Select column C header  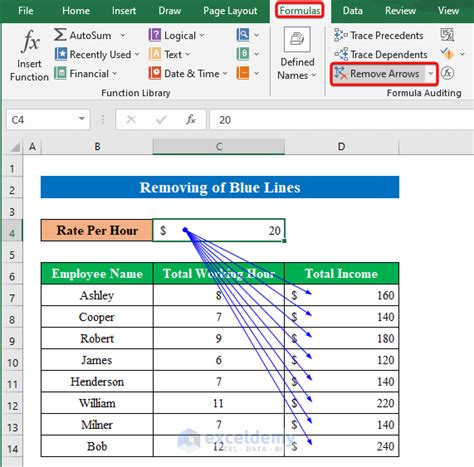pyautogui.click(x=219, y=147)
